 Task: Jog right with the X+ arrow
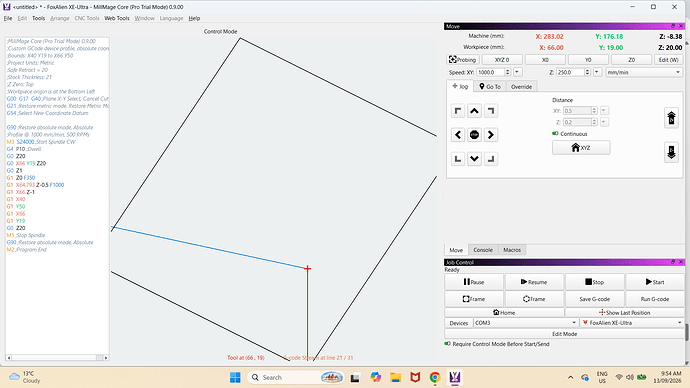coord(491,135)
